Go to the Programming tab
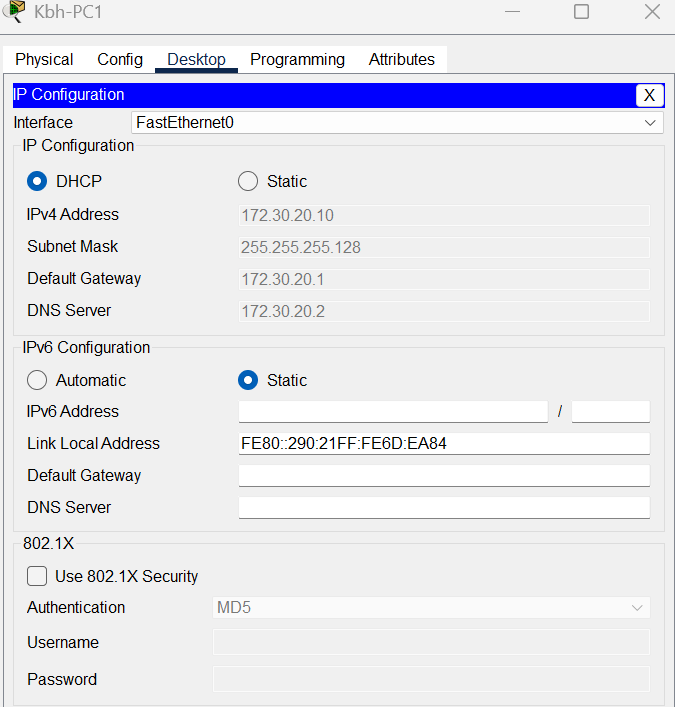The width and height of the screenshot is (675, 707). (x=297, y=60)
